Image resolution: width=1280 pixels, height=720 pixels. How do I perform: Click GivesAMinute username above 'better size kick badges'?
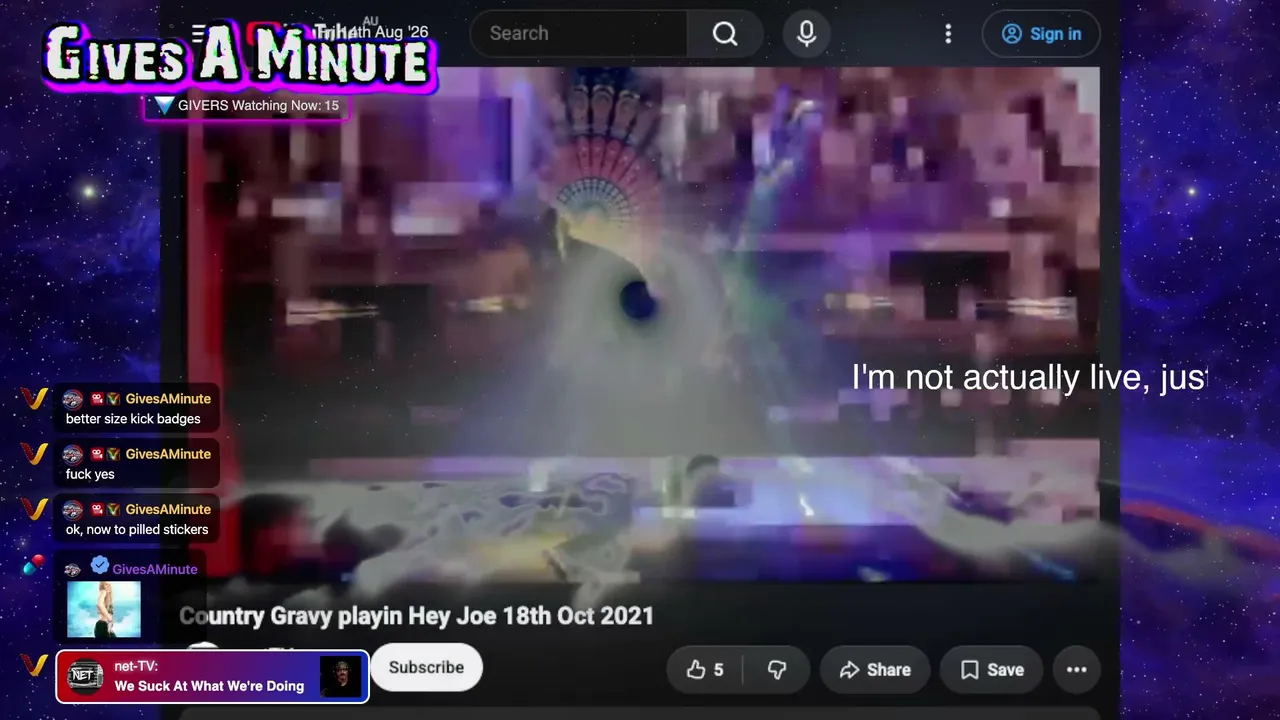click(x=168, y=399)
